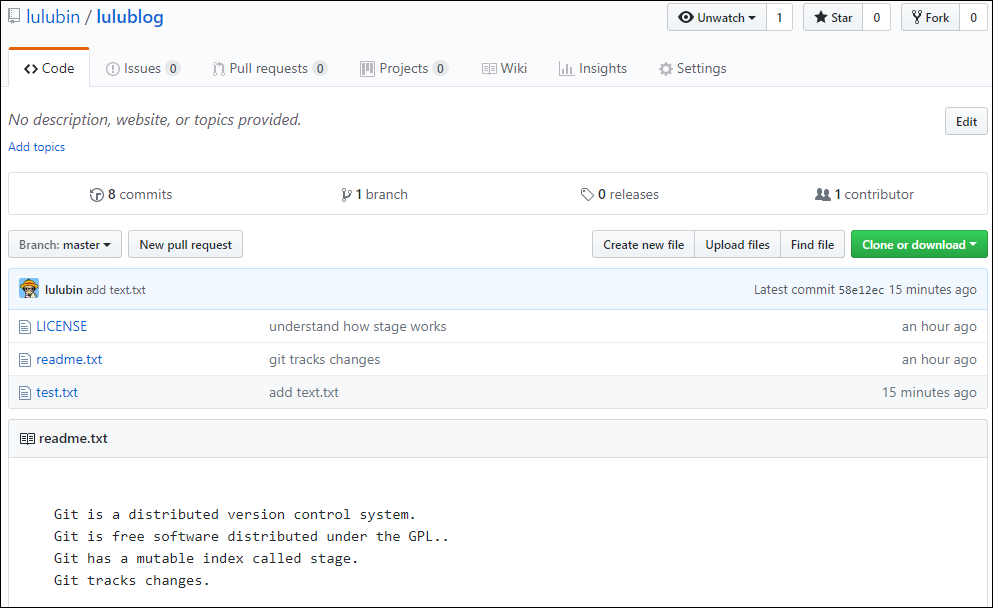Screen dimensions: 993x608
Task: Open the readme.txt file link
Action: click(69, 360)
